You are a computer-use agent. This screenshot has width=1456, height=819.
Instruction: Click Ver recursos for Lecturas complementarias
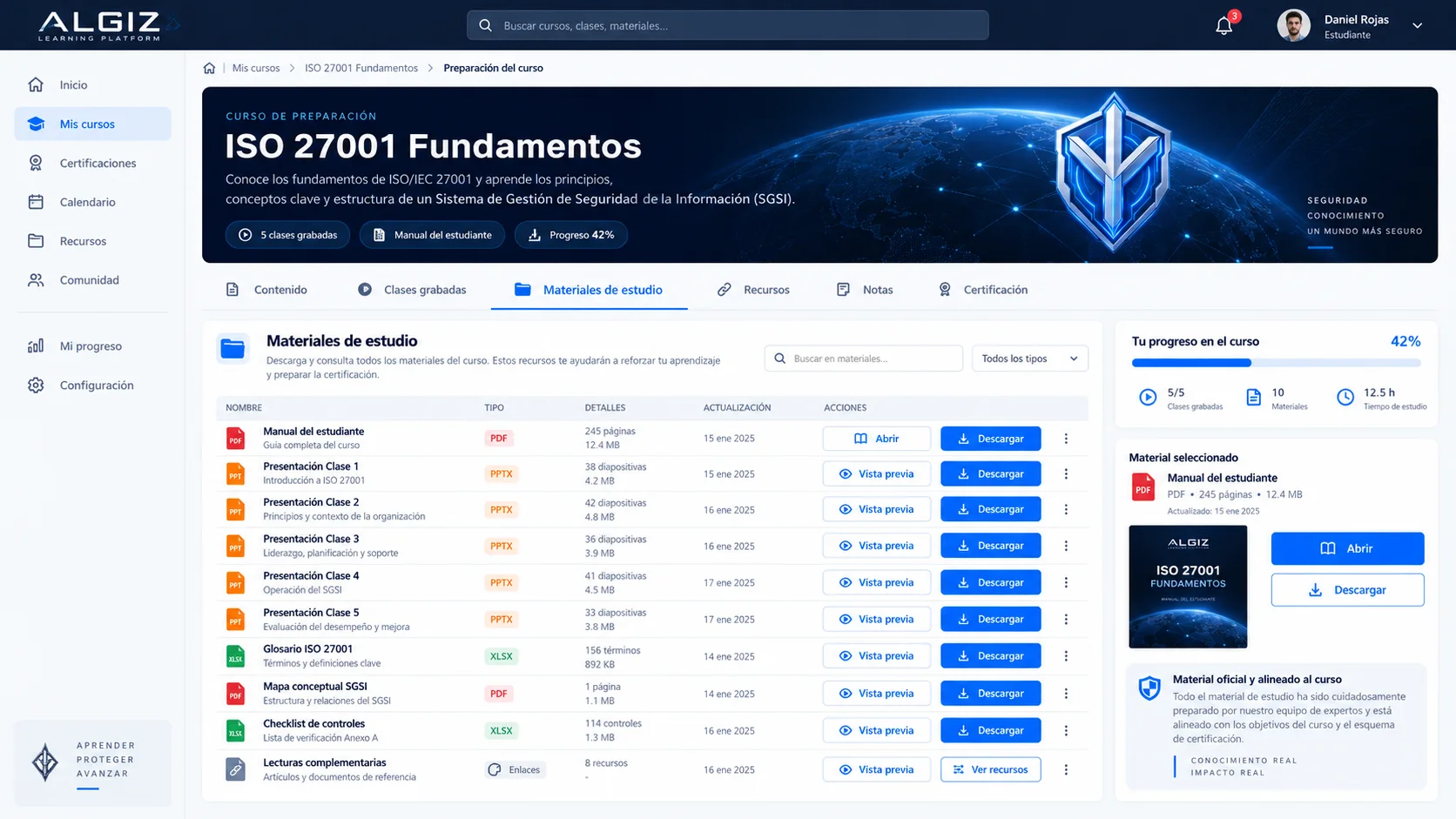pyautogui.click(x=991, y=769)
